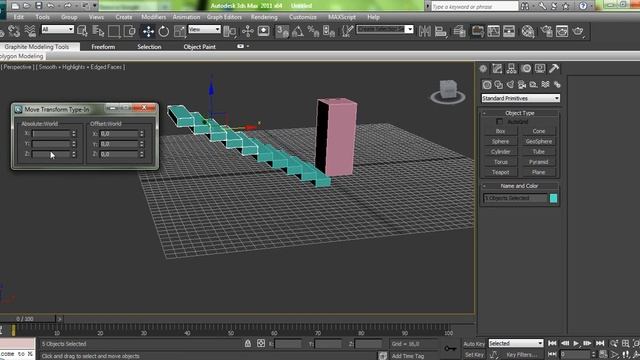
Task: Collapse the Name and Color rollout
Action: click(x=520, y=186)
